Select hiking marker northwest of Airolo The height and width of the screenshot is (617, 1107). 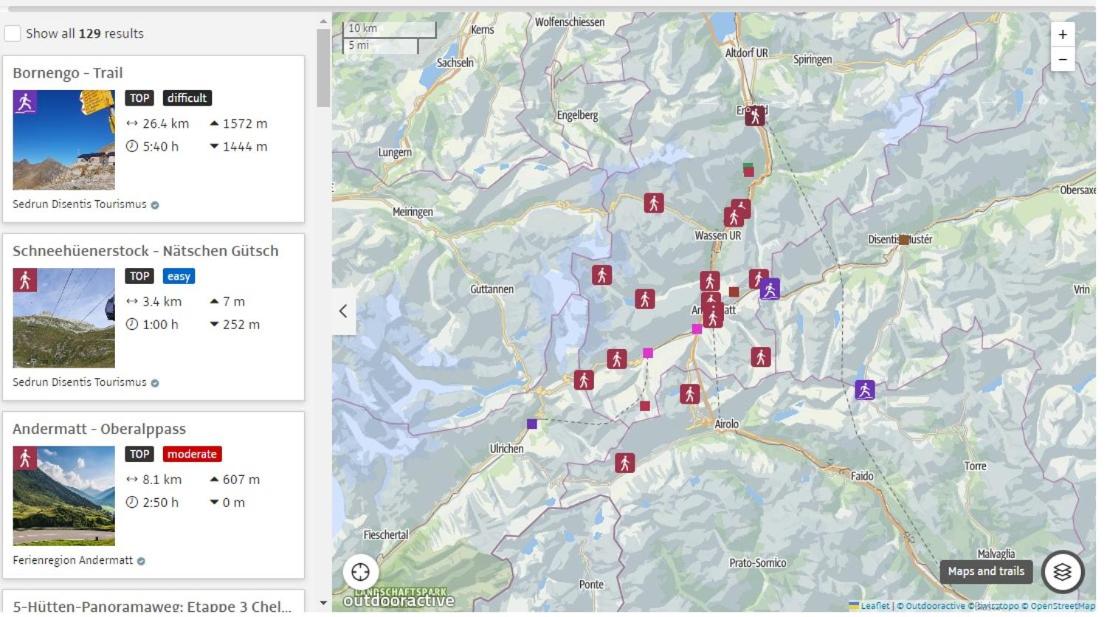pyautogui.click(x=690, y=394)
